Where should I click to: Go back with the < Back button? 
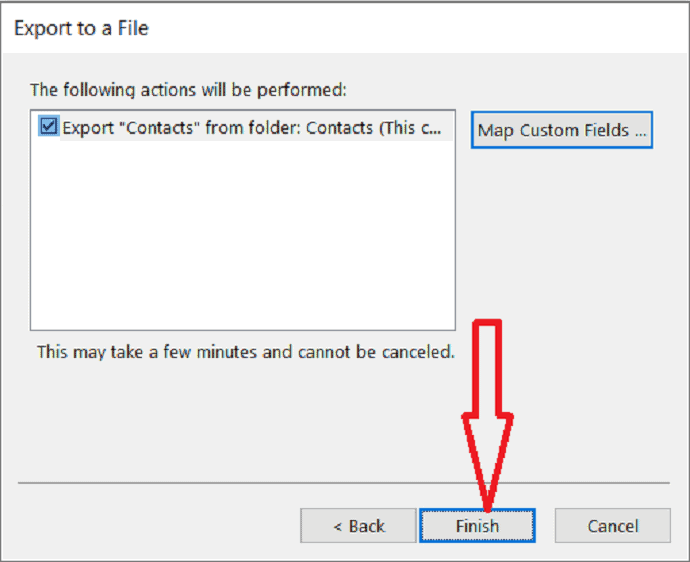[x=358, y=525]
